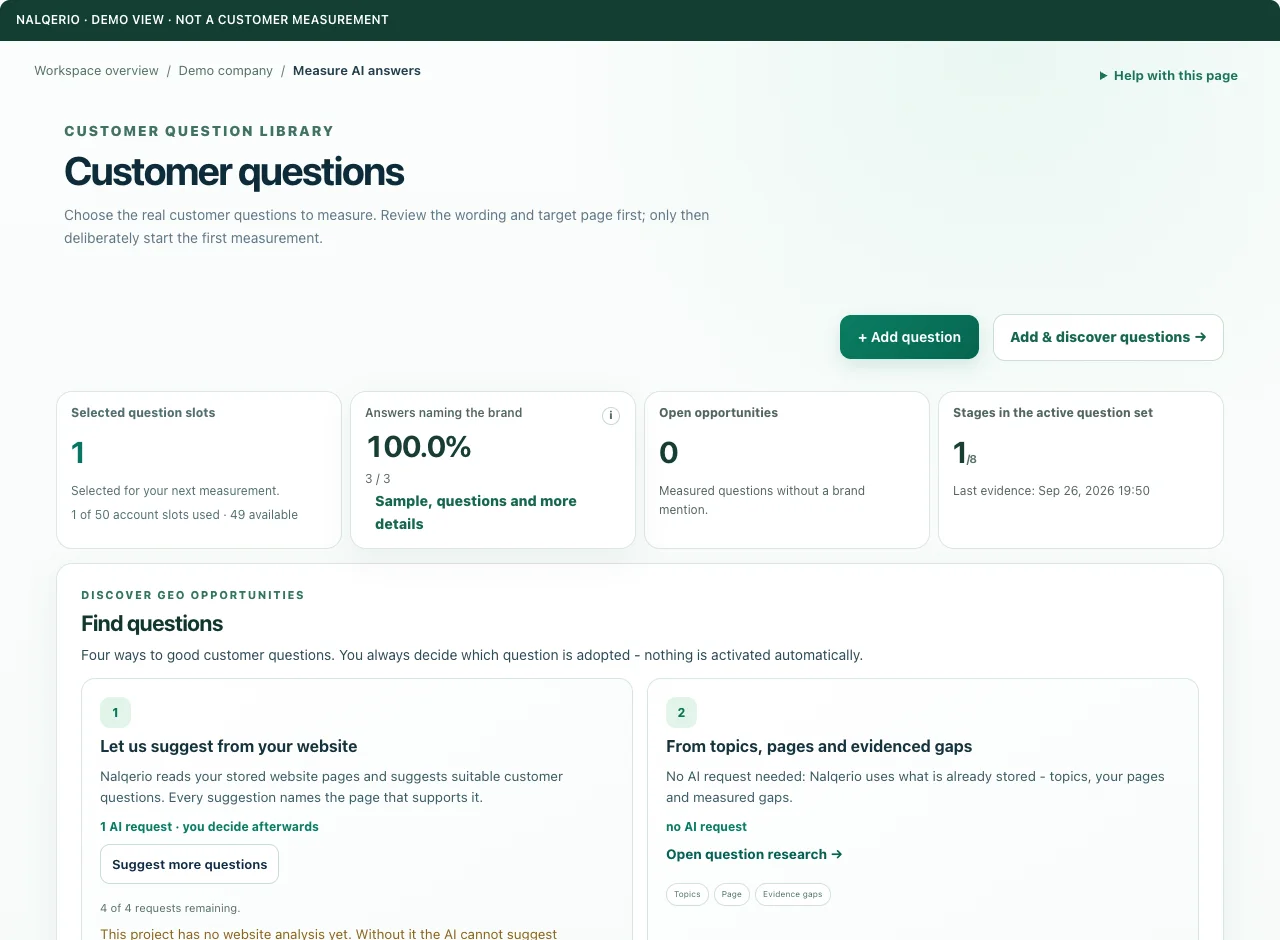Click the Add question button
The width and height of the screenshot is (1280, 940).
[909, 337]
